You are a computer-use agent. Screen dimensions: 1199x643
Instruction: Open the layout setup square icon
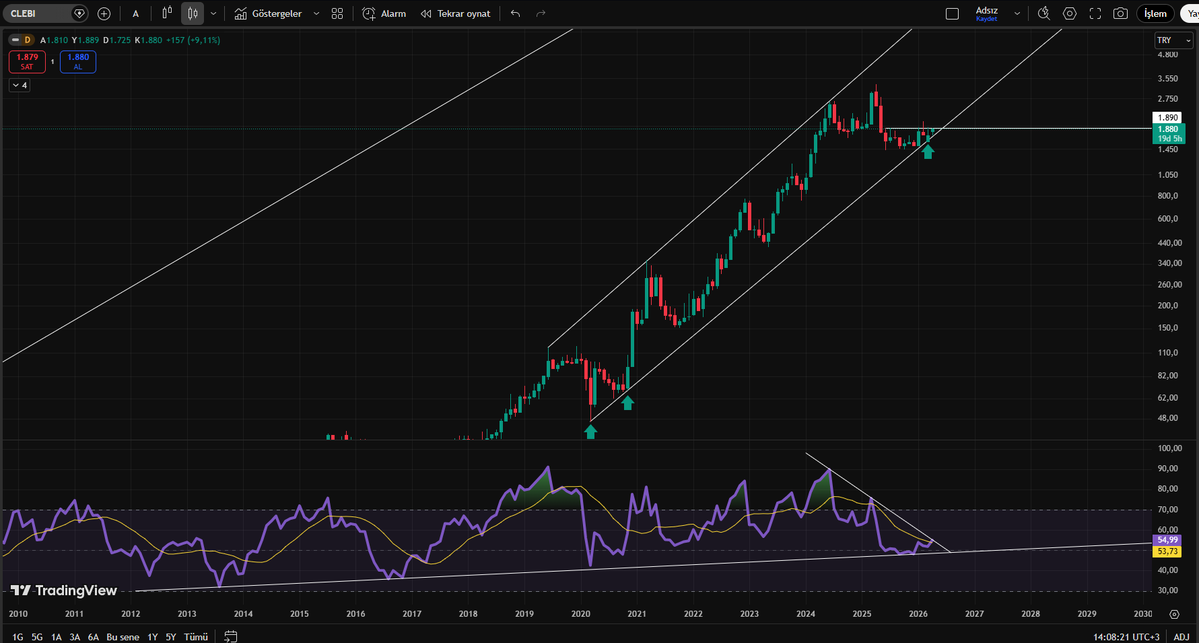[x=952, y=14]
